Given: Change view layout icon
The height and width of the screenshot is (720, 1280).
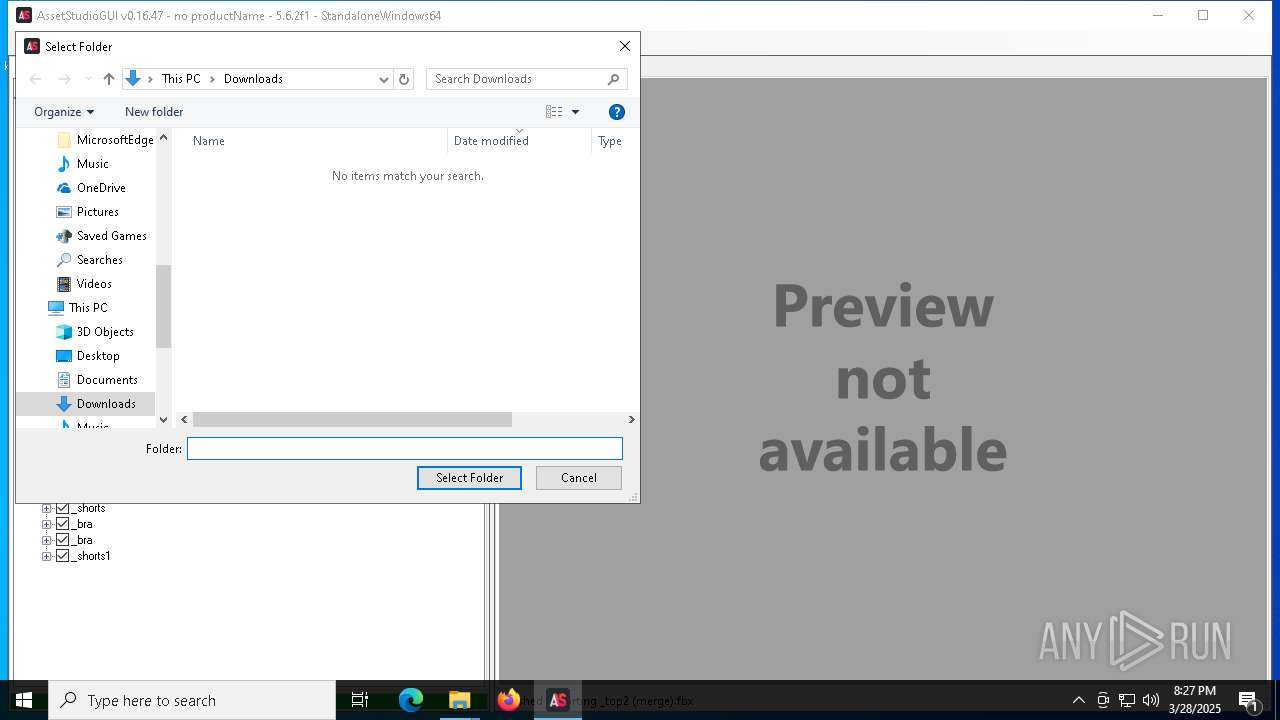Looking at the screenshot, I should coord(554,112).
